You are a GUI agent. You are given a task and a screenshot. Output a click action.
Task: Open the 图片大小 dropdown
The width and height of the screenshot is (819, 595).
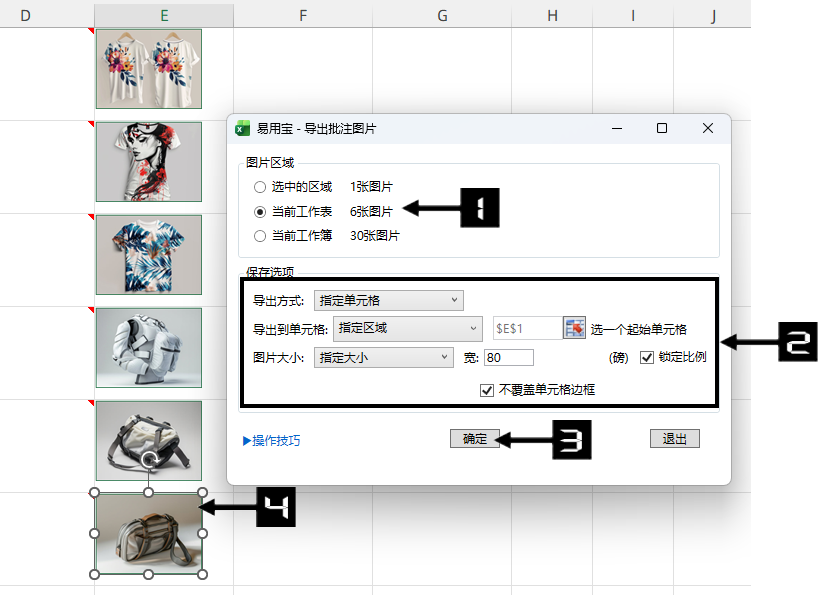384,357
